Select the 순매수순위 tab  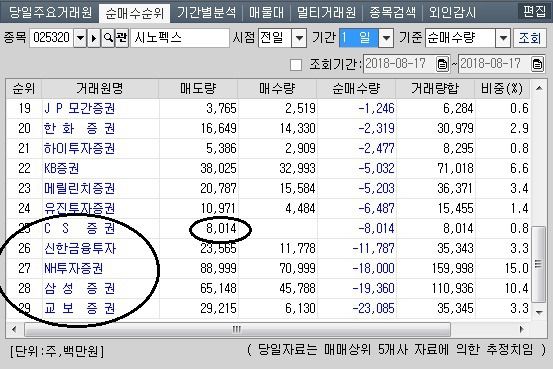click(135, 13)
